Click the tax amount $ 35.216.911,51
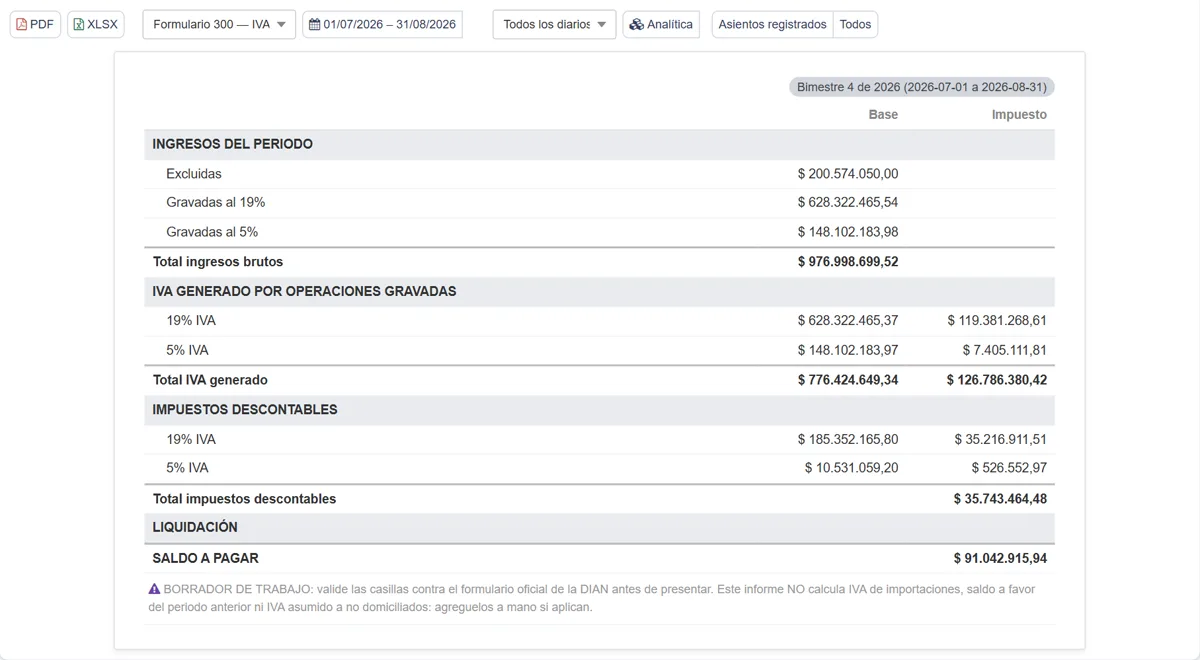 tap(1001, 440)
